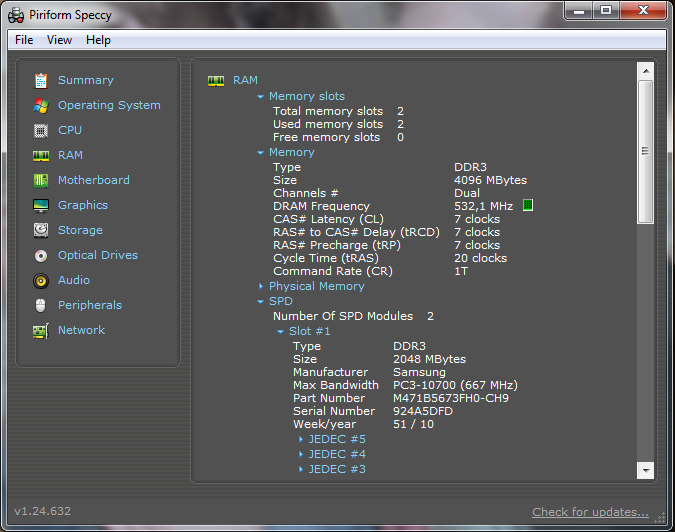675x532 pixels.
Task: Go to the Summary section
Action: click(86, 80)
